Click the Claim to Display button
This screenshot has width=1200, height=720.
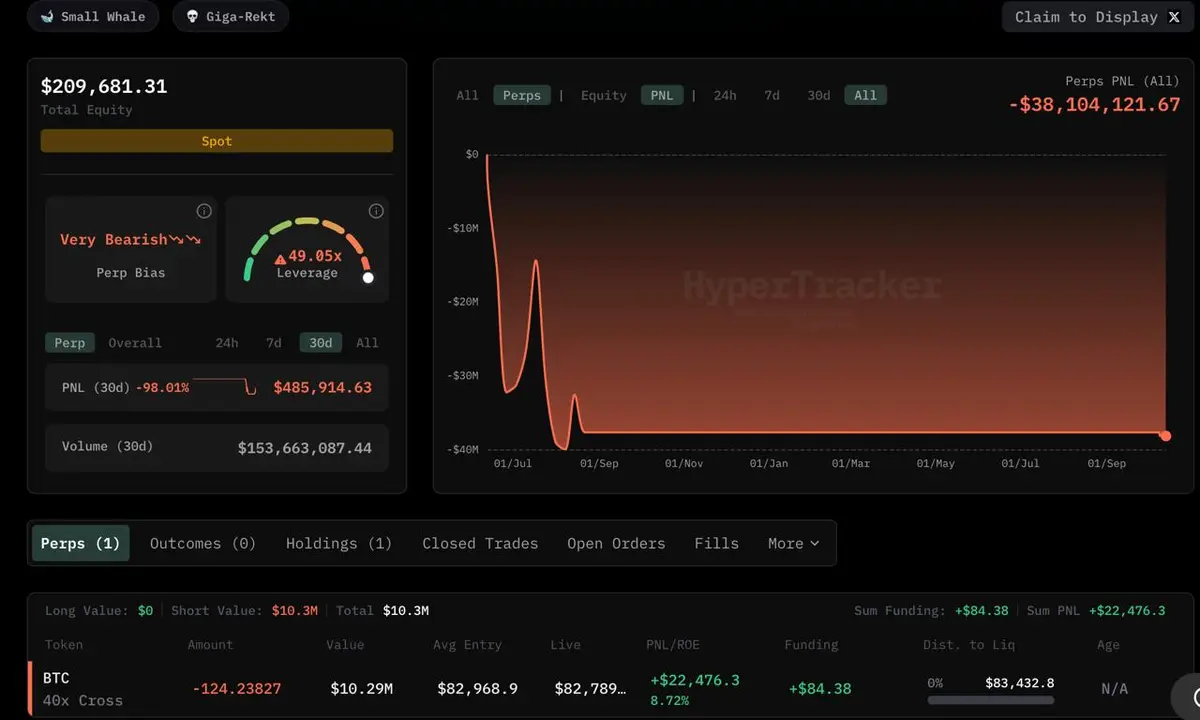coord(1098,17)
